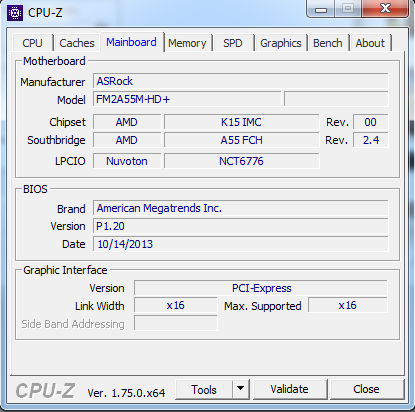Click the BIOS date 10/14/2013 field
415x412 pixels.
point(241,244)
